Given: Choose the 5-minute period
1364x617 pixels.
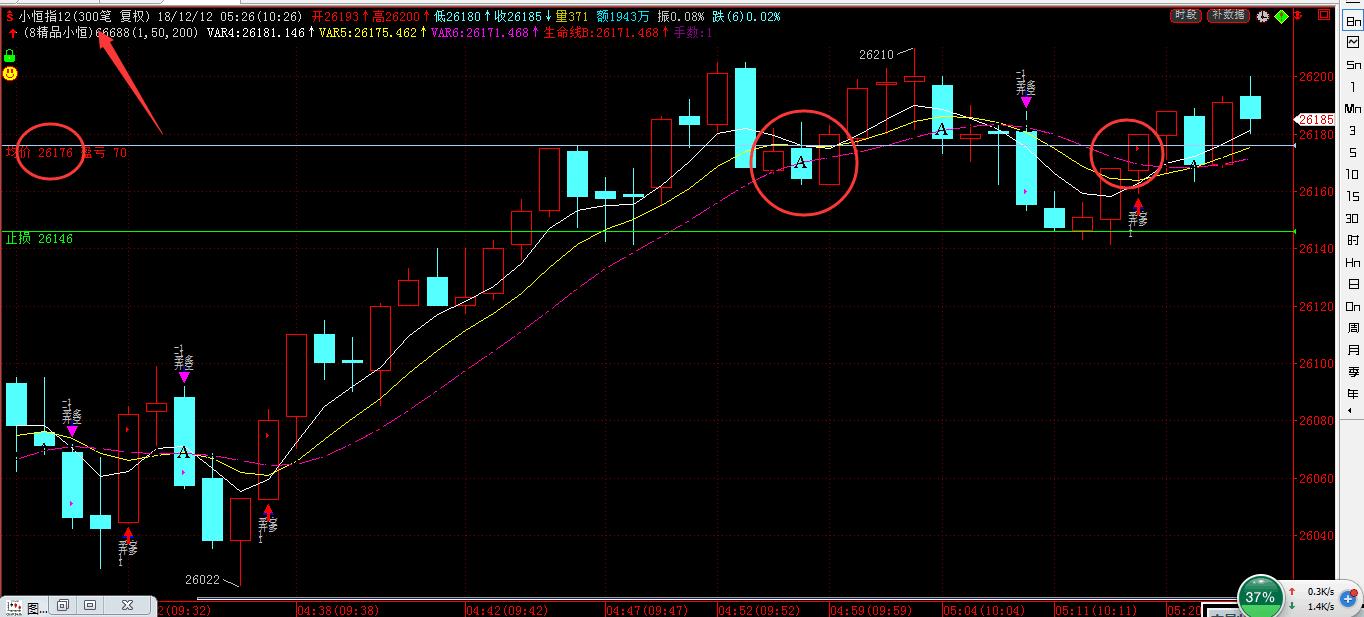Looking at the screenshot, I should (1353, 152).
